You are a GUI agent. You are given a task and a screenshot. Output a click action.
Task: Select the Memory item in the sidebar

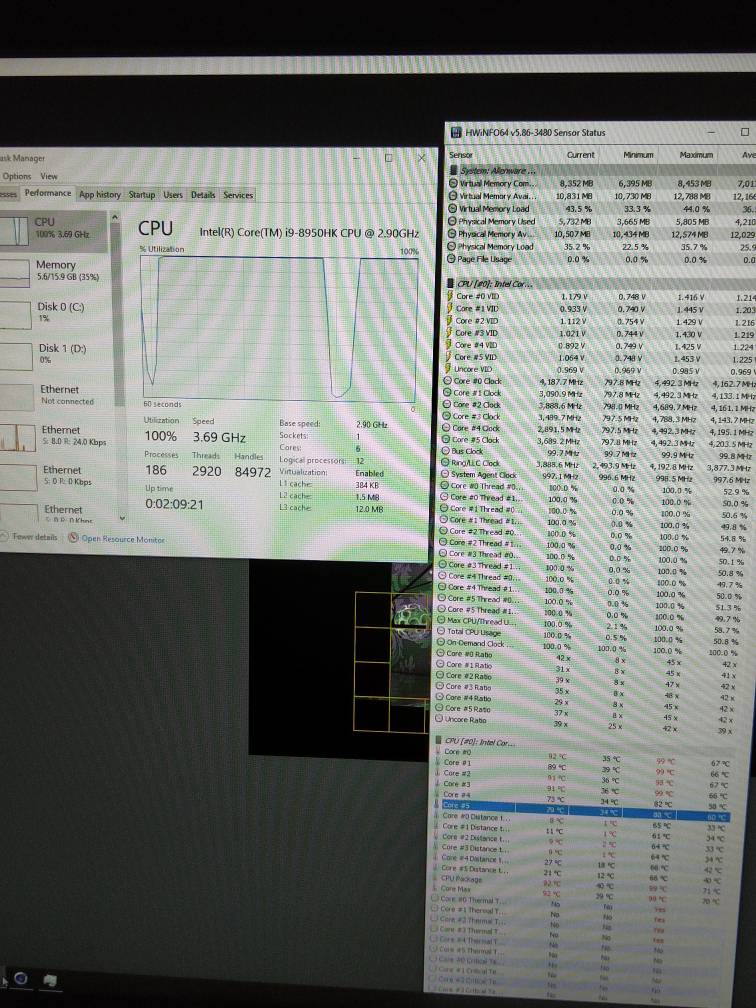tap(55, 271)
